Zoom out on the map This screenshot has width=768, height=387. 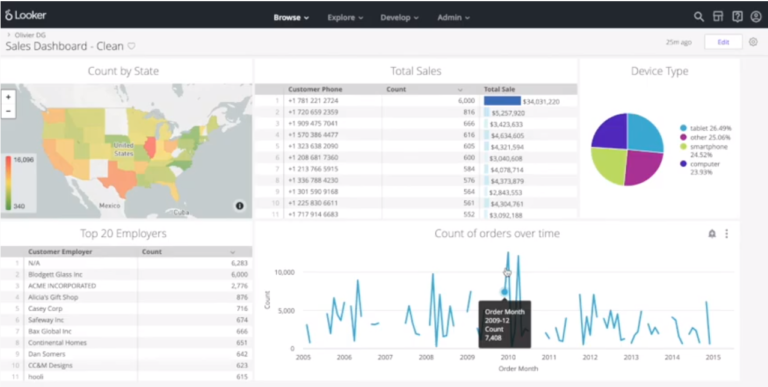[8, 111]
